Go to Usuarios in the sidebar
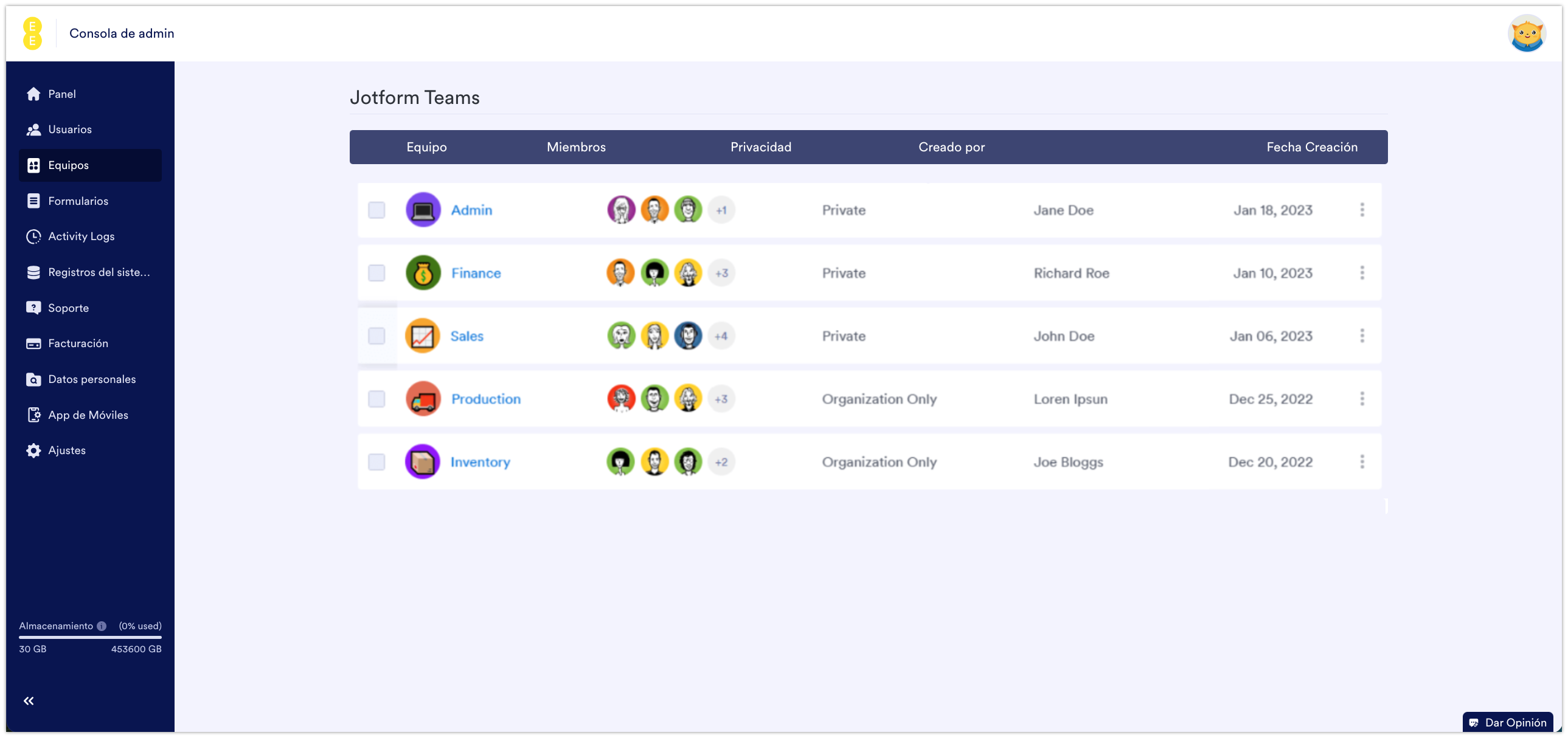The width and height of the screenshot is (1568, 738). pos(70,129)
